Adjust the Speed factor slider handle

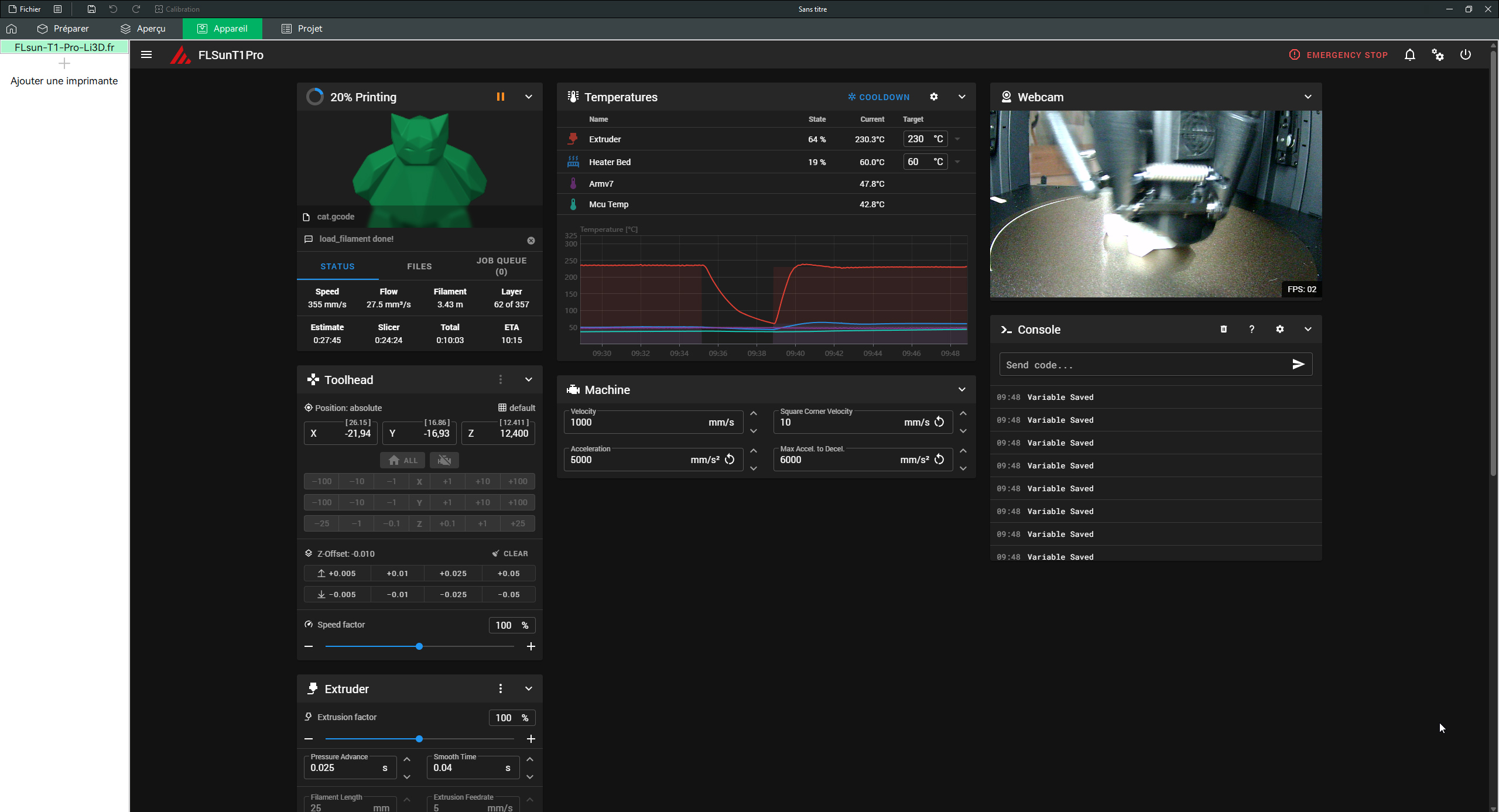(x=419, y=646)
